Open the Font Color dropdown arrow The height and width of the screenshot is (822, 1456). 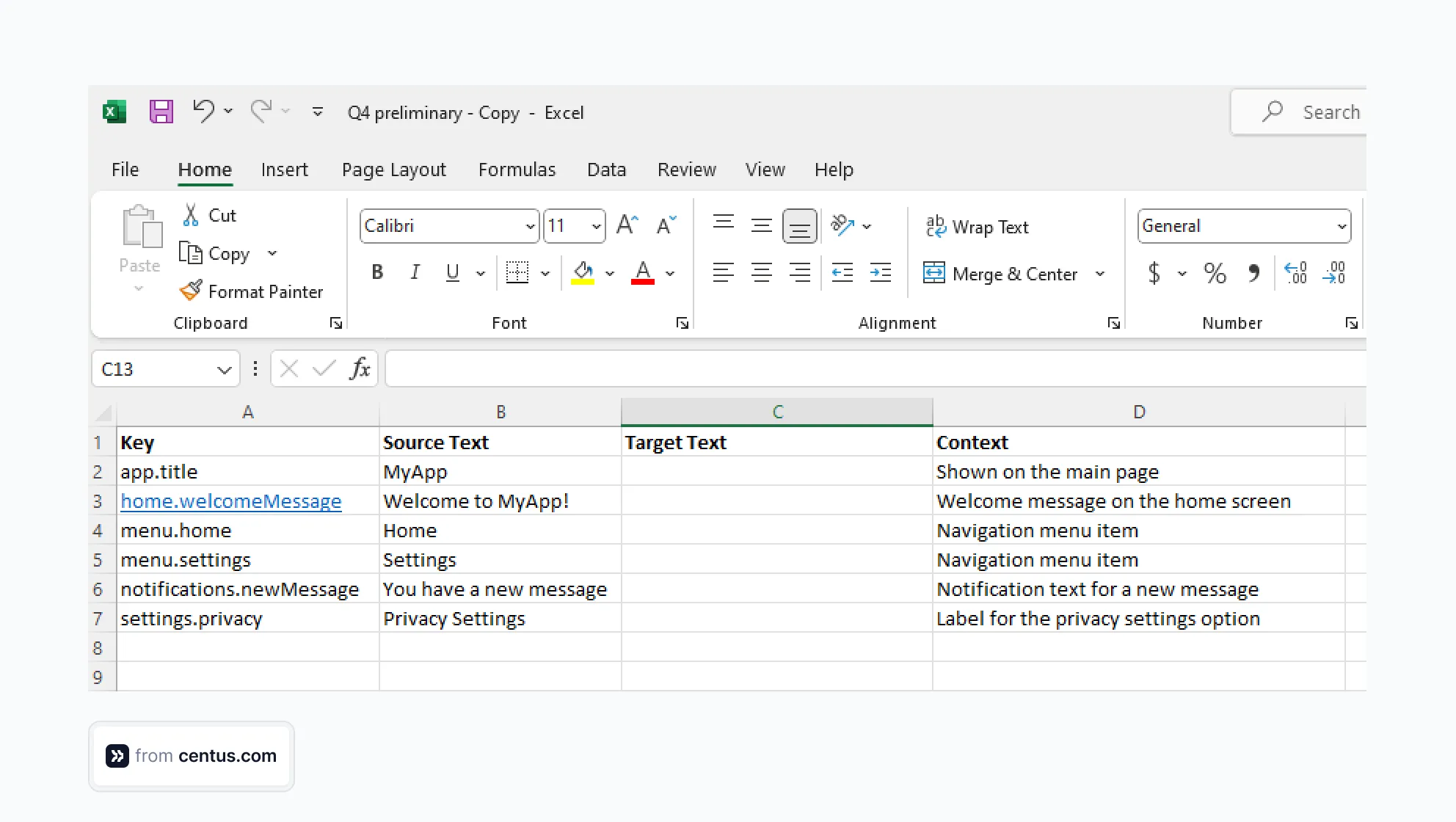(669, 272)
